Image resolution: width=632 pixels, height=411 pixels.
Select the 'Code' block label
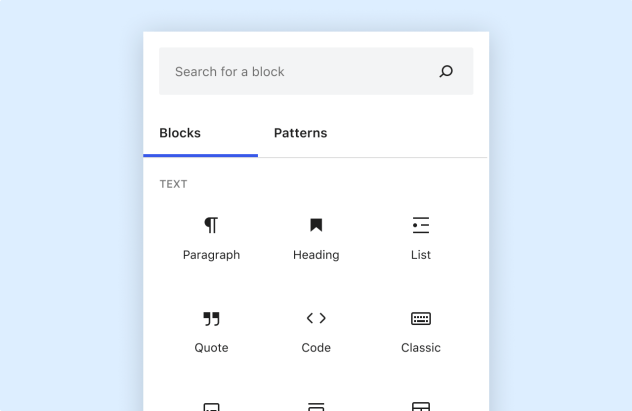(x=316, y=348)
